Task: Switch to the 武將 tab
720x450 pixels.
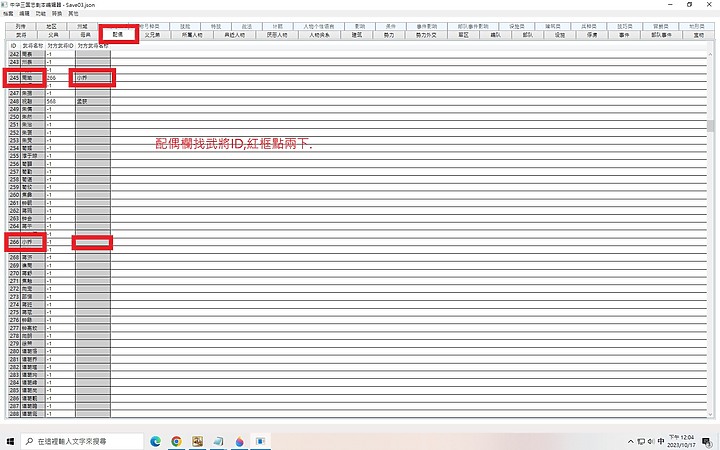Action: click(21, 35)
